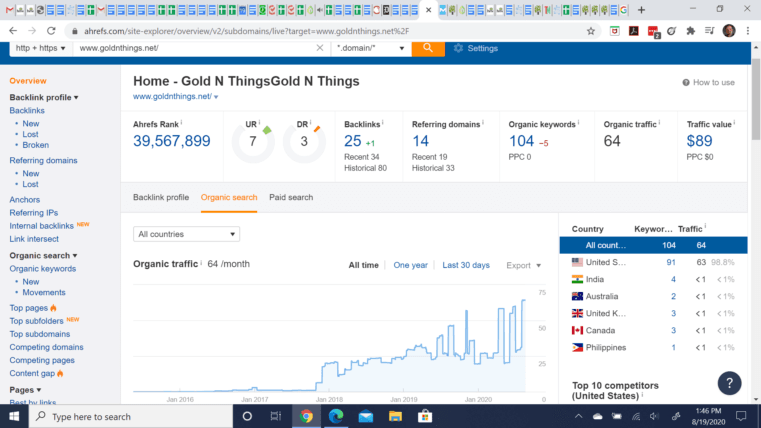Expand the www.goldnthings.net URL arrow

tap(216, 97)
